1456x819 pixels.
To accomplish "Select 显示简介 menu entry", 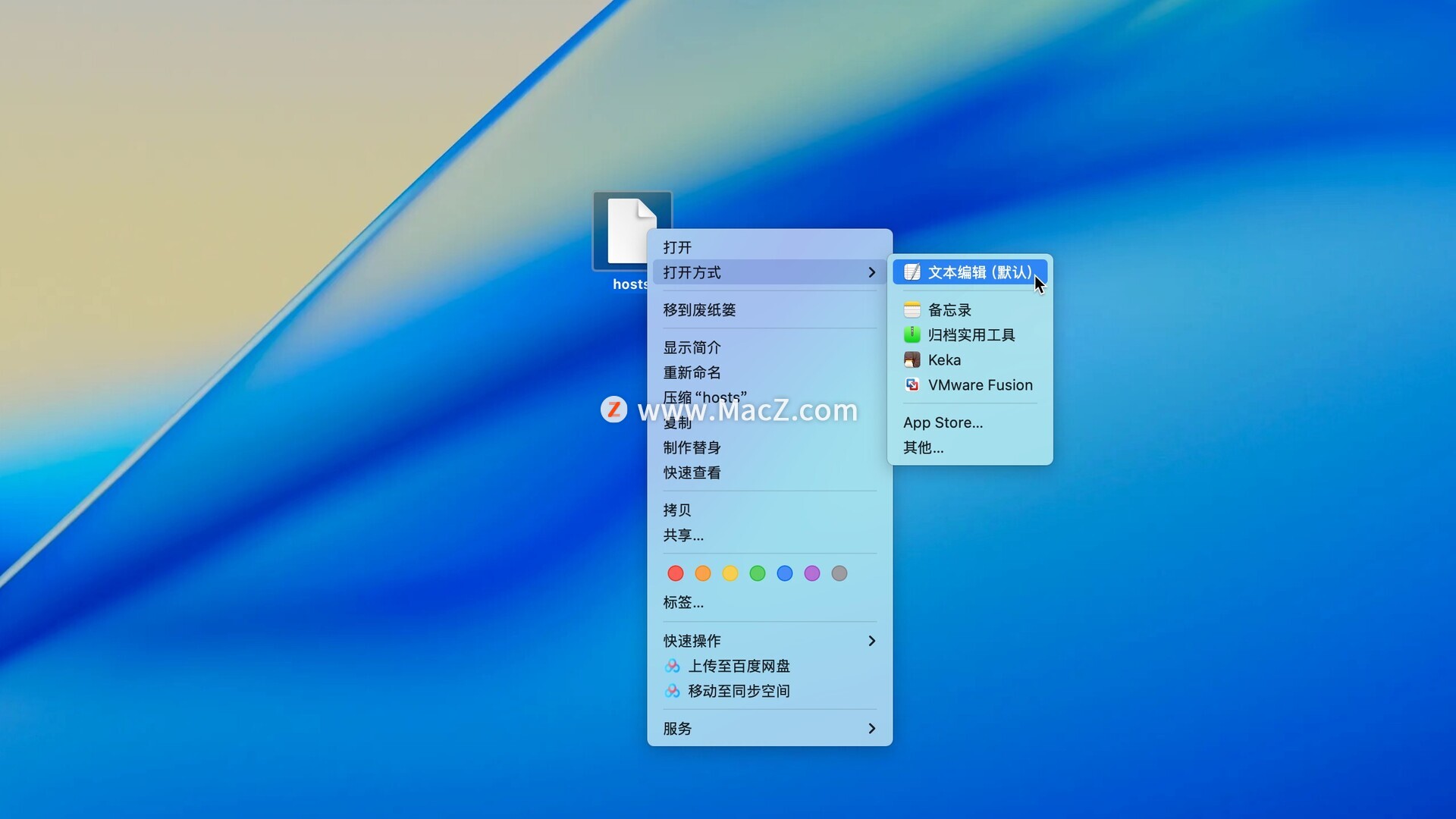I will tap(692, 347).
